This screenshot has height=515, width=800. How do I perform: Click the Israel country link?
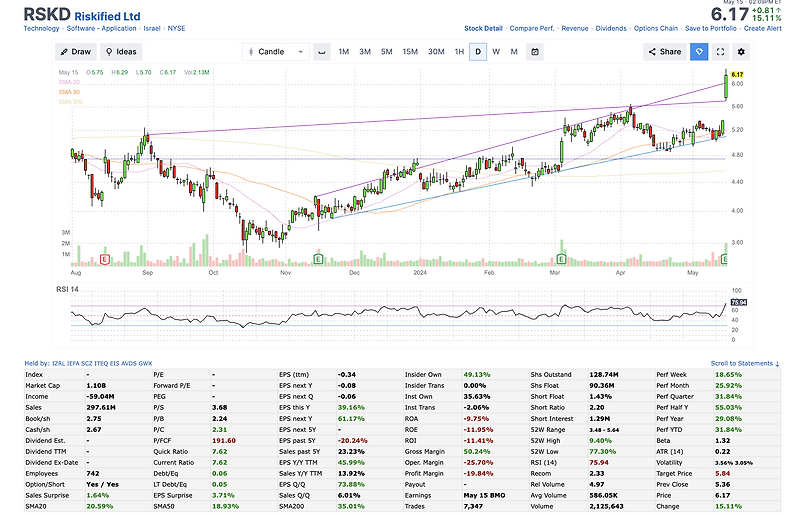(x=152, y=29)
